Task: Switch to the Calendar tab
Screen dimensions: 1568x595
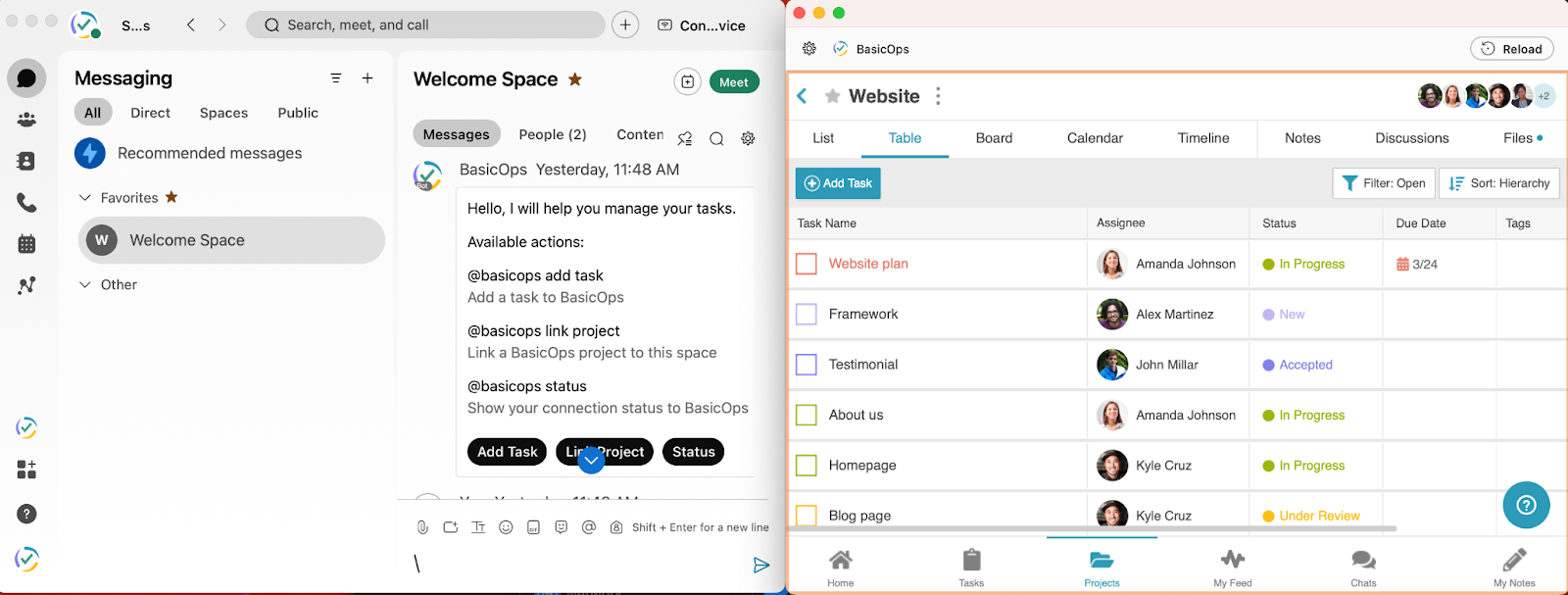Action: 1095,138
